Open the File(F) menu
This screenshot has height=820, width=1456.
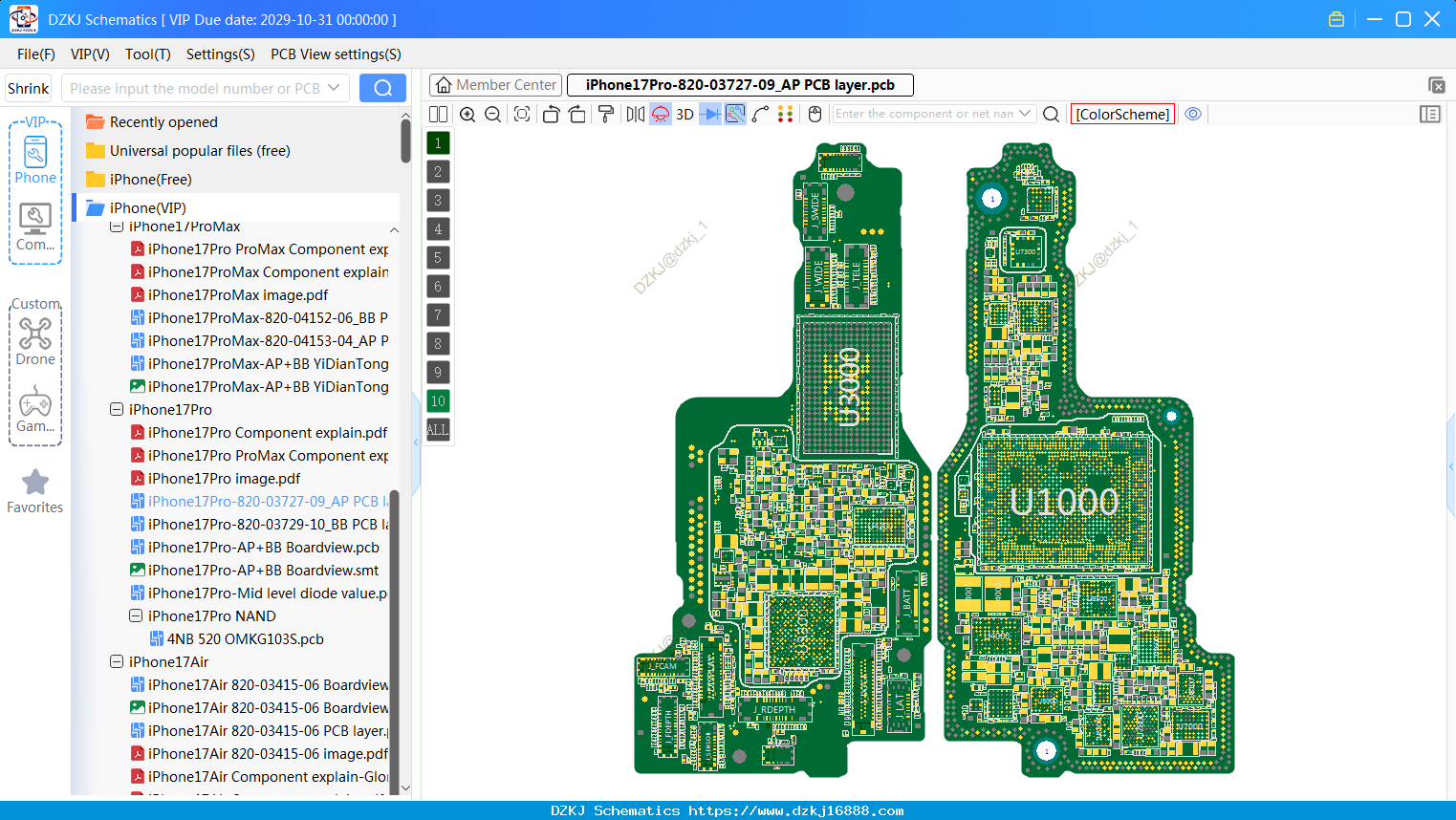36,54
